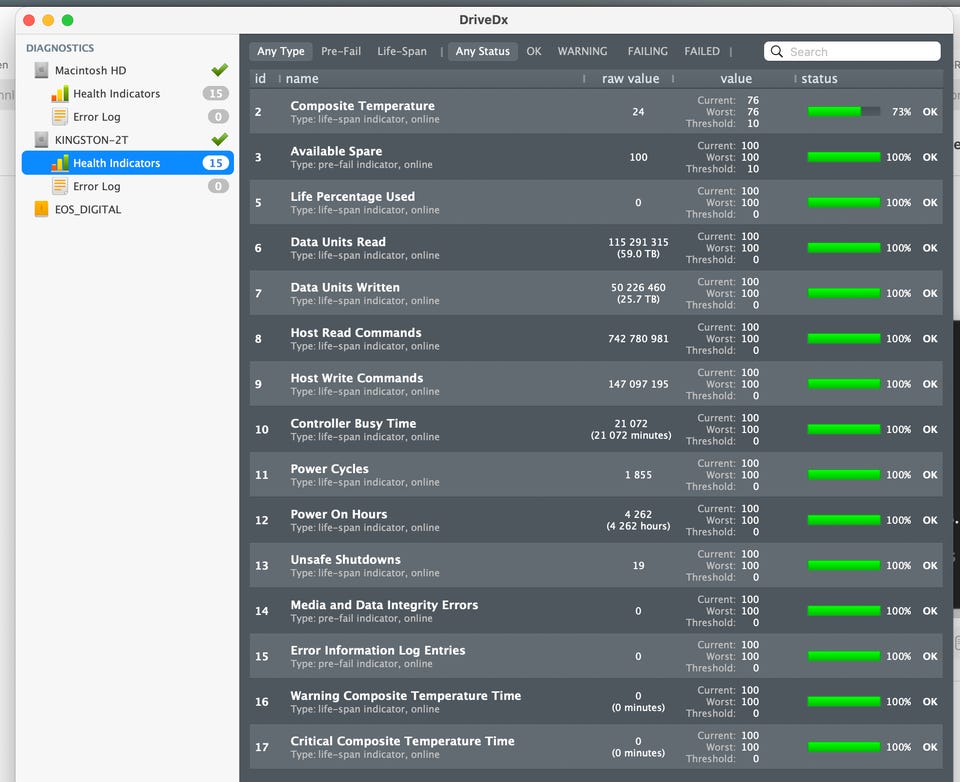This screenshot has height=782, width=960.
Task: Sort by the raw value column header
Action: (630, 79)
